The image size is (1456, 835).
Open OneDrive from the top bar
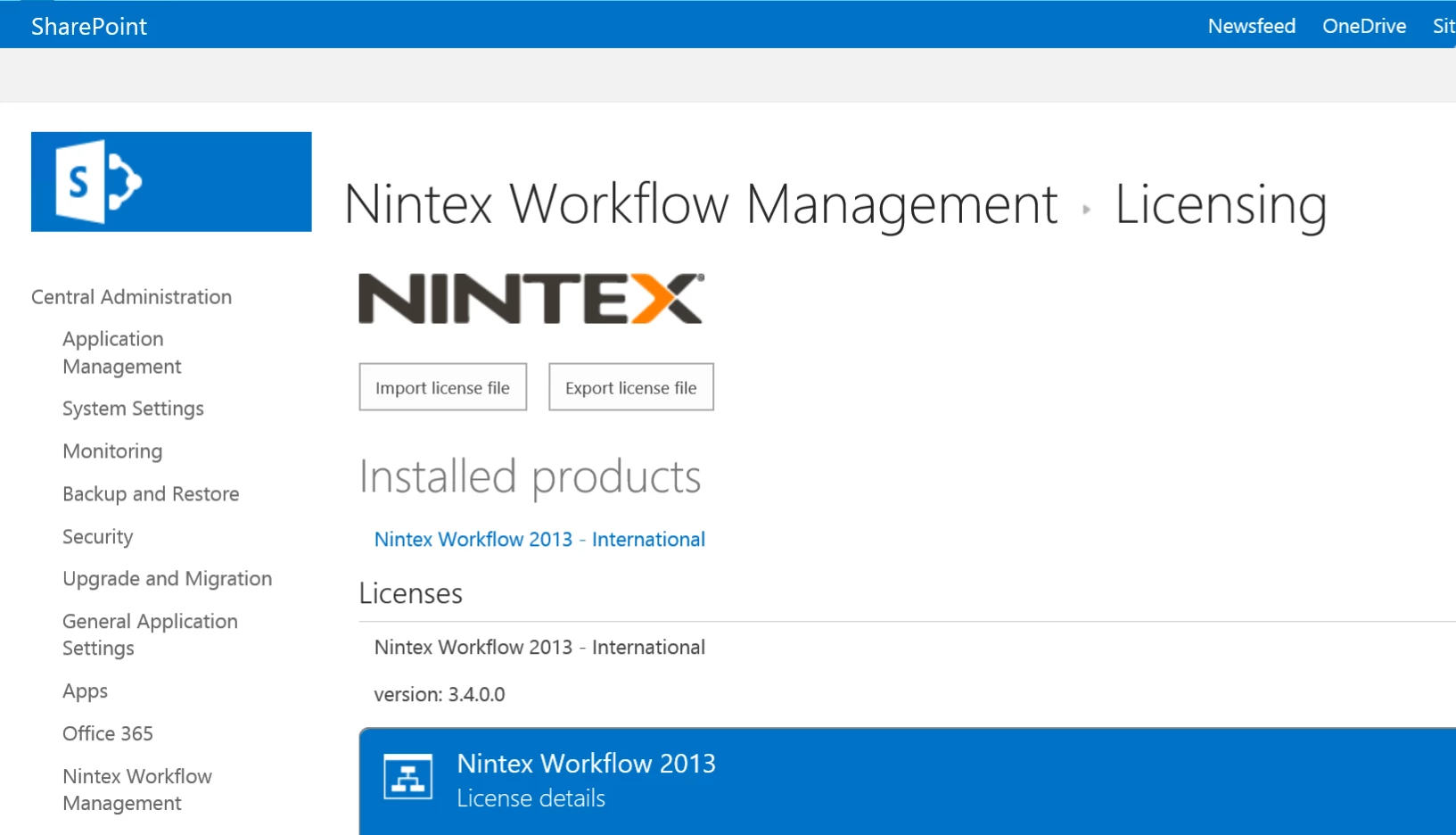pyautogui.click(x=1364, y=26)
